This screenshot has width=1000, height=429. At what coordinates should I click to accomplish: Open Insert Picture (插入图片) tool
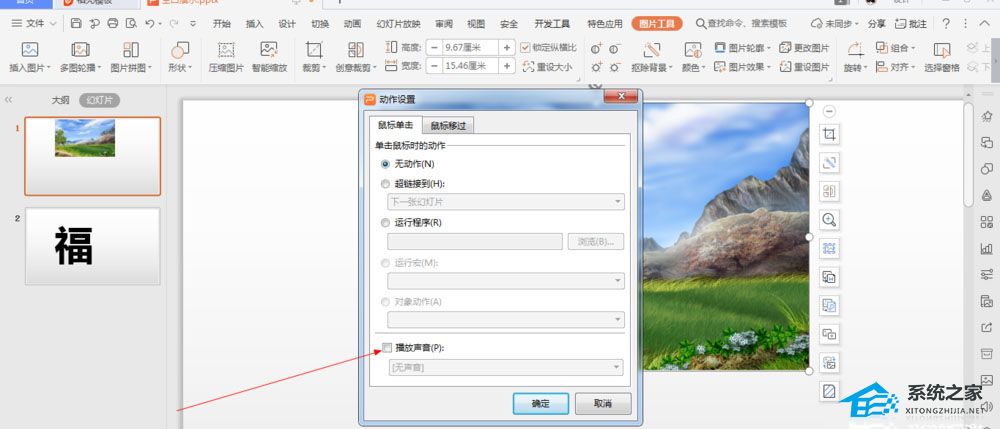click(x=30, y=57)
